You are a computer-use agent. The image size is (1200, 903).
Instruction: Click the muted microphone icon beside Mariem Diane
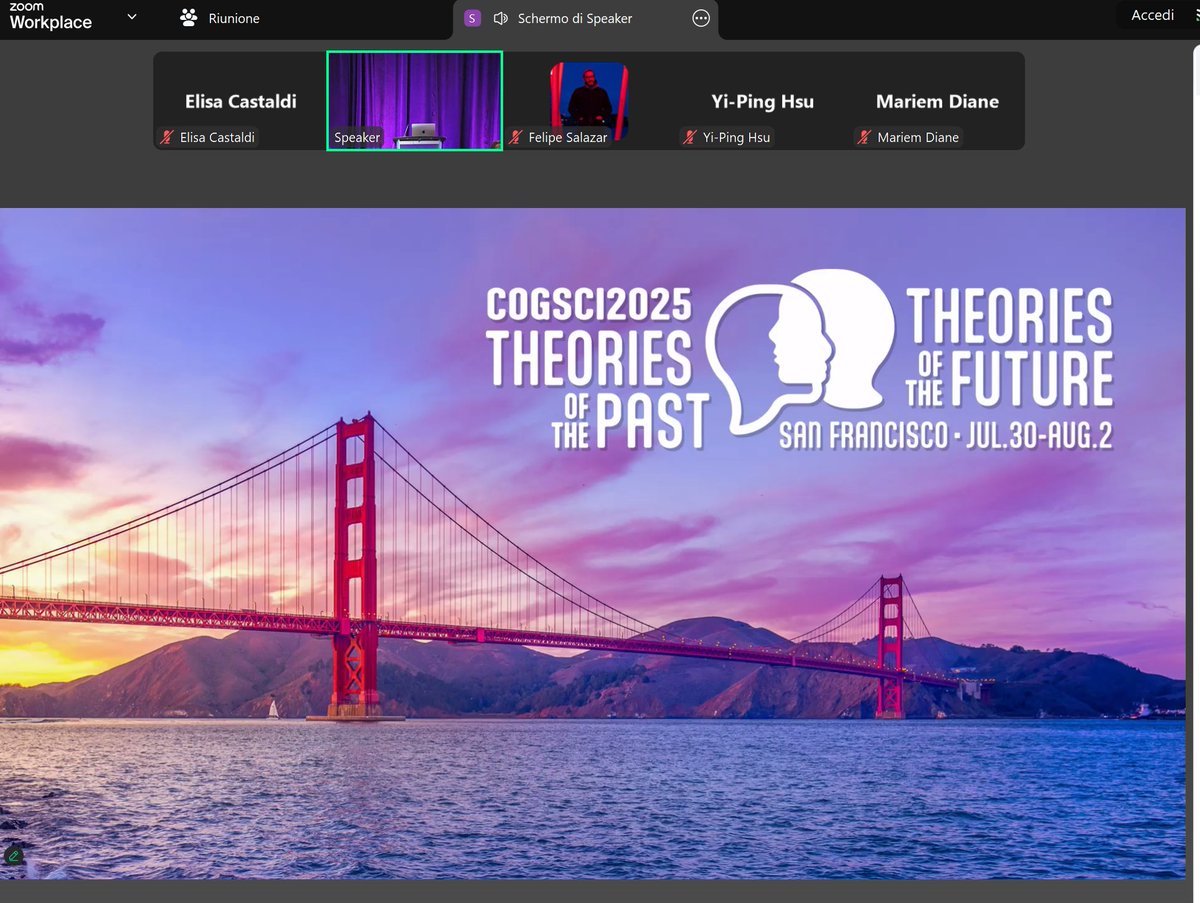(x=862, y=138)
